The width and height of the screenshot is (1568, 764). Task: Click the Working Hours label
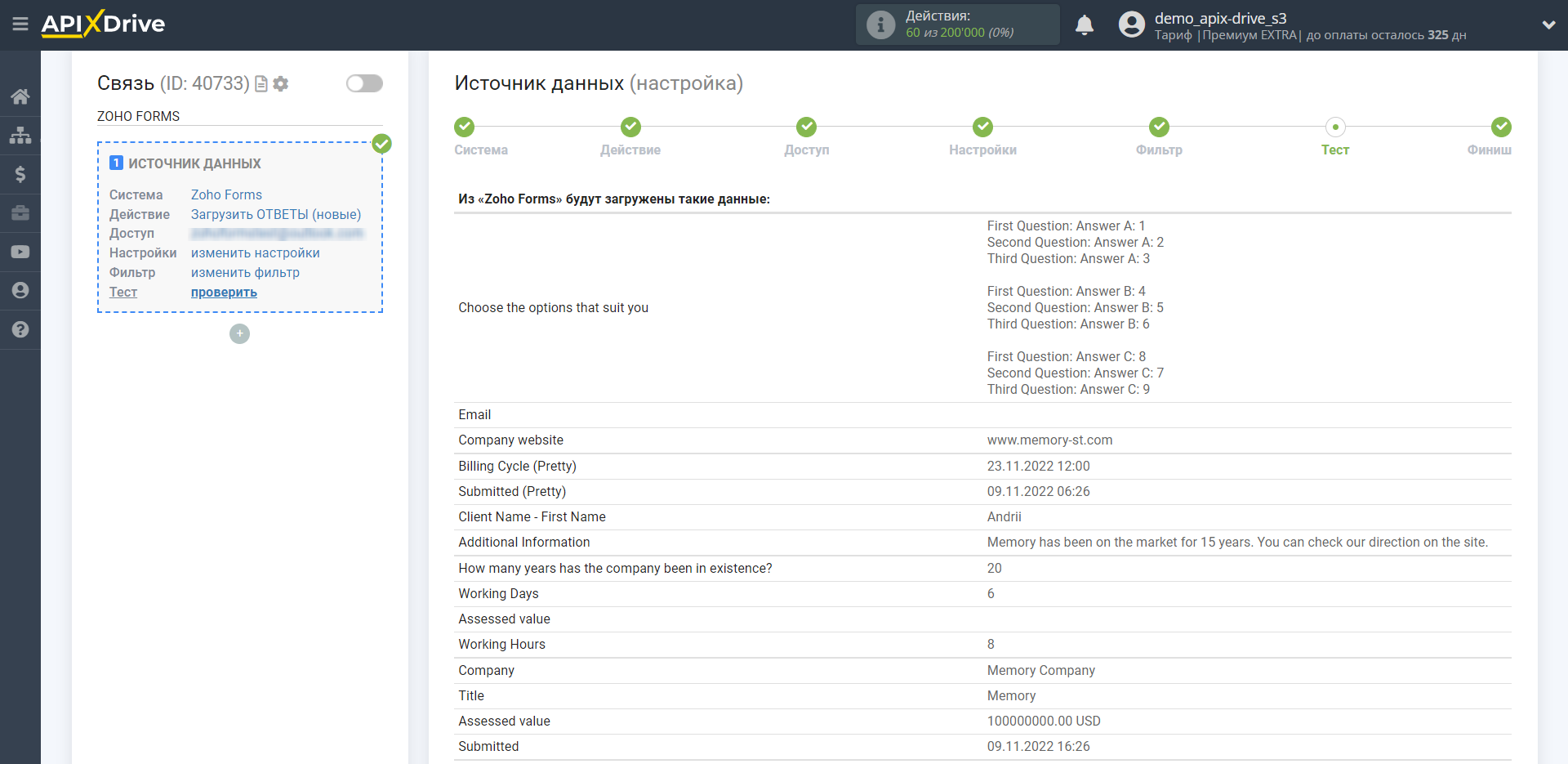[501, 644]
